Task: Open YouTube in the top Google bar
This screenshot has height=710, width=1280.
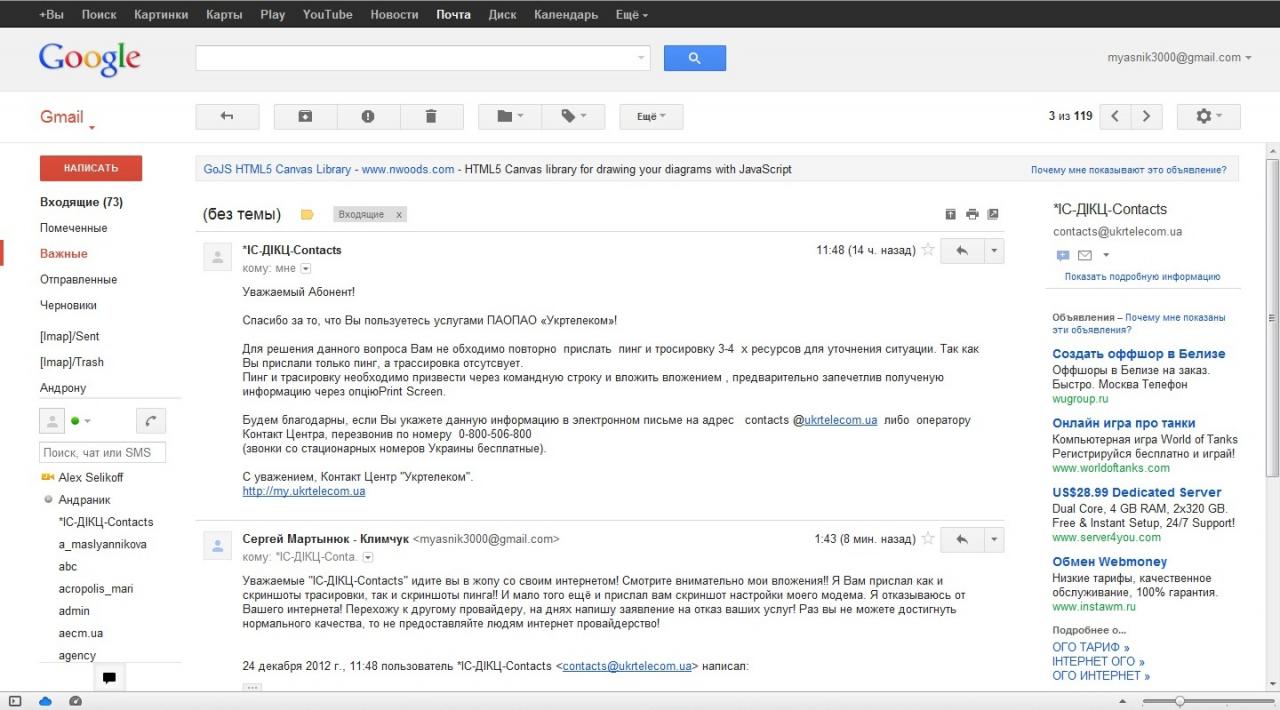Action: (328, 15)
